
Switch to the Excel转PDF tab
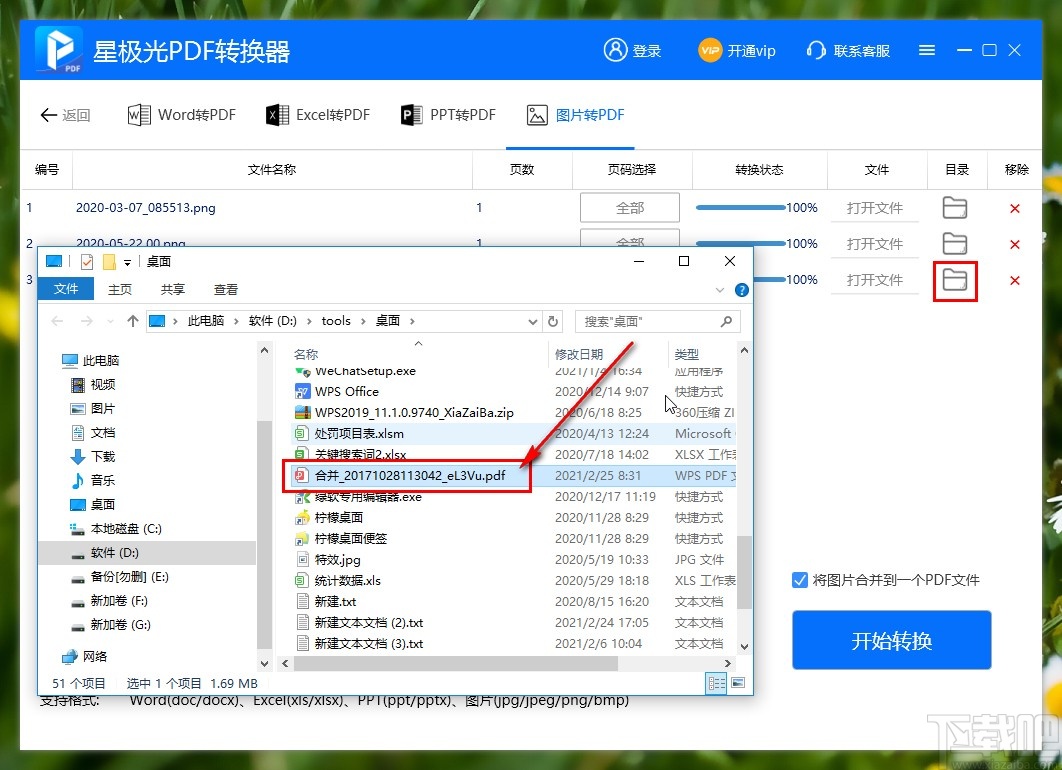318,114
